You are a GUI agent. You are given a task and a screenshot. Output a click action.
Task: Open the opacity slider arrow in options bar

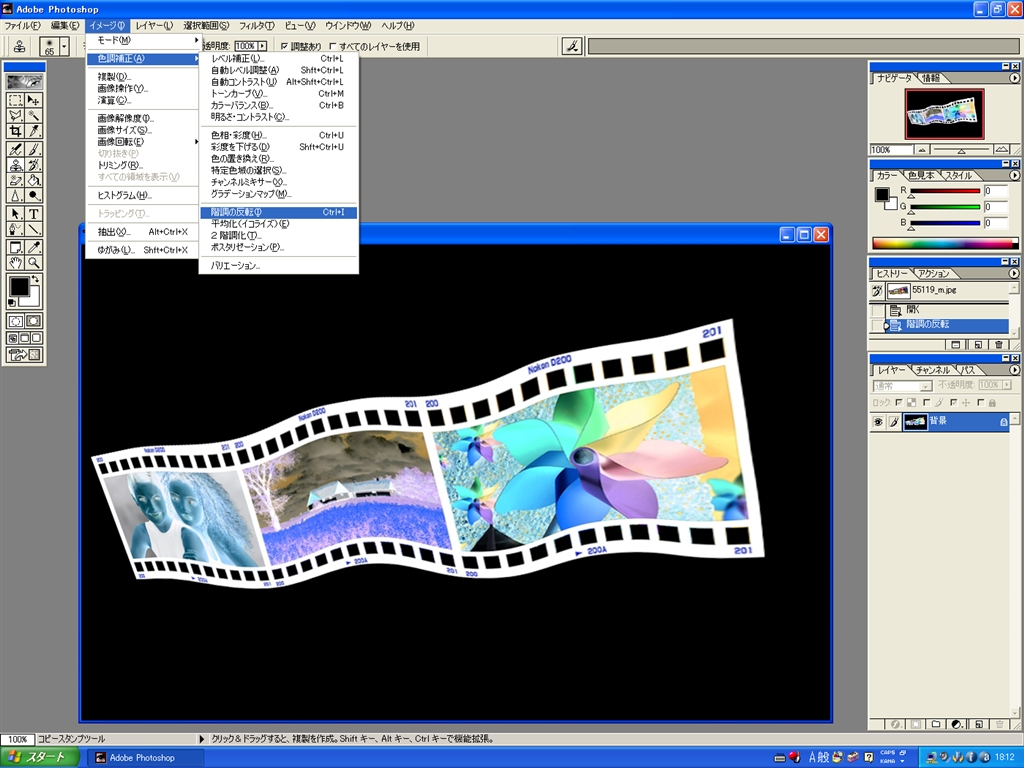(263, 46)
